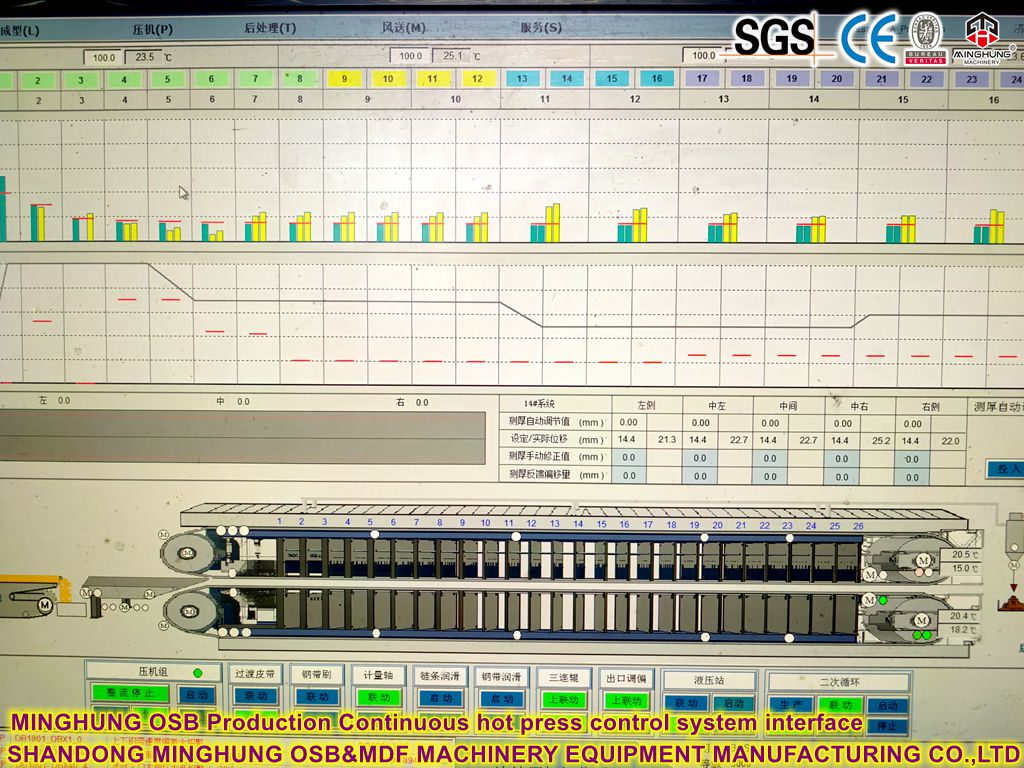1024x768 pixels.
Task: Select heating zone 17 shown in purple
Action: (x=701, y=77)
